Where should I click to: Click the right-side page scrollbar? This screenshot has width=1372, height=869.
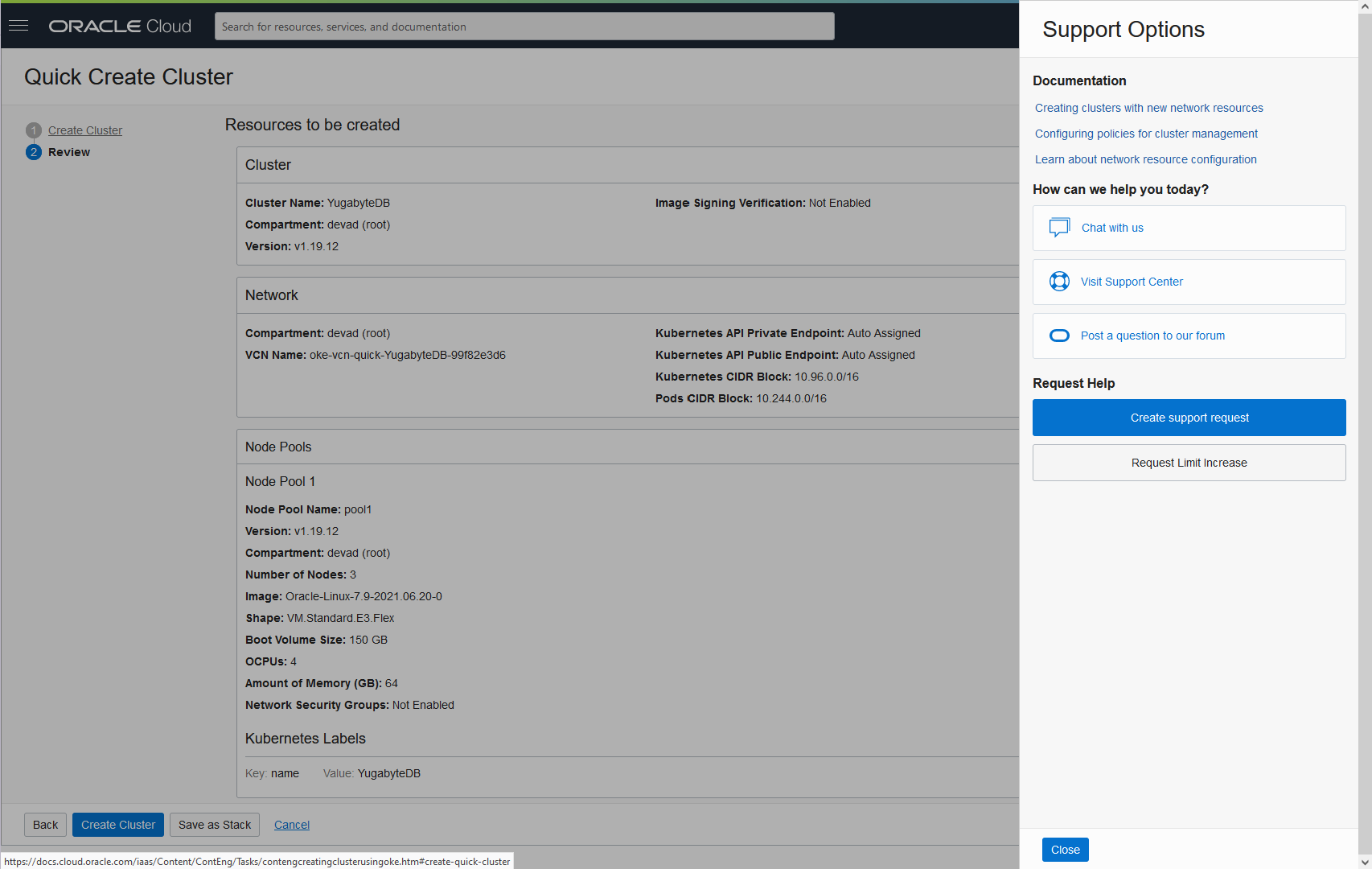(1366, 434)
